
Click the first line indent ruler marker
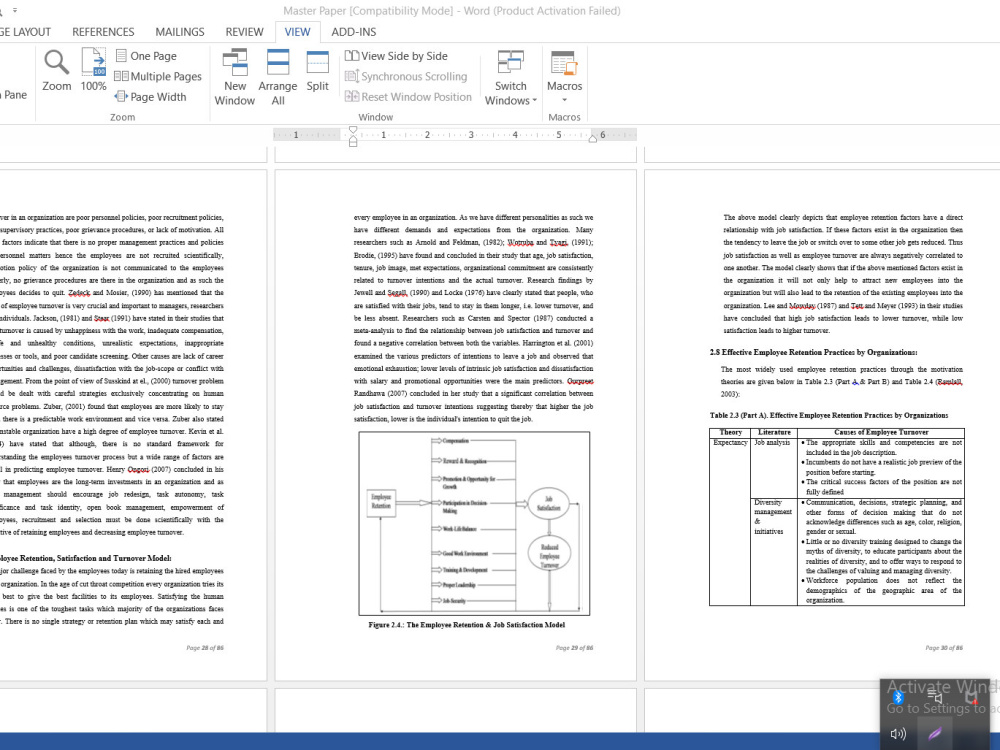click(x=353, y=129)
